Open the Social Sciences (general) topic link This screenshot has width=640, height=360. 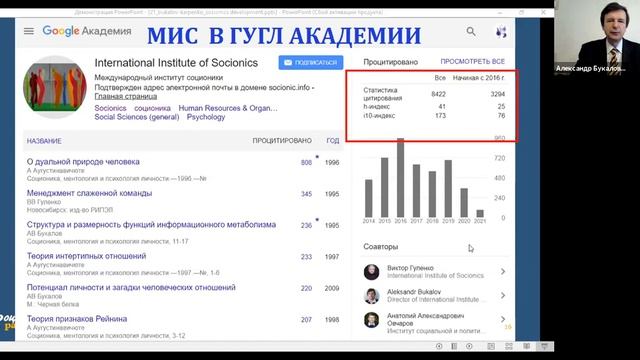137,117
